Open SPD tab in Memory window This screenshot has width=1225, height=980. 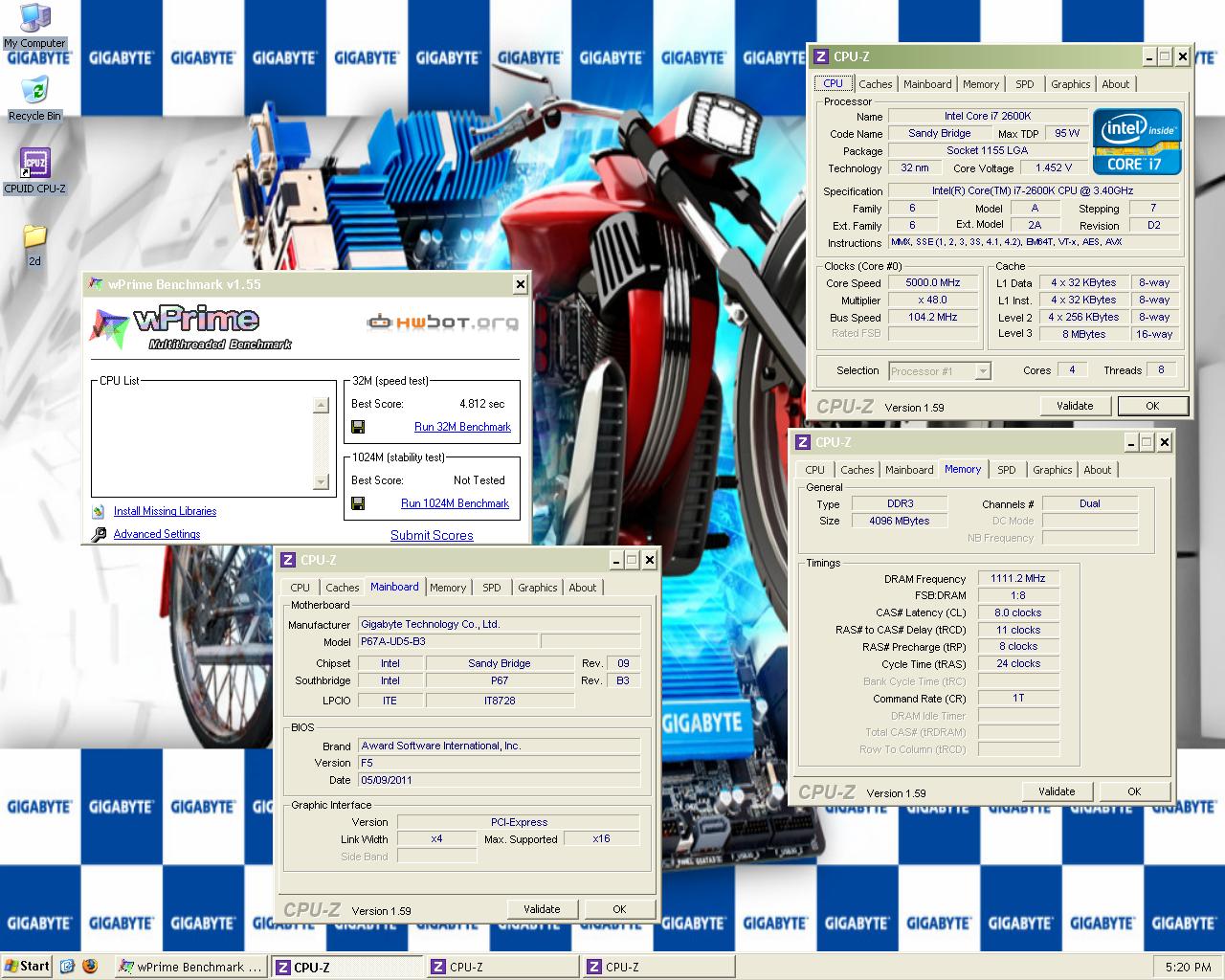1007,470
